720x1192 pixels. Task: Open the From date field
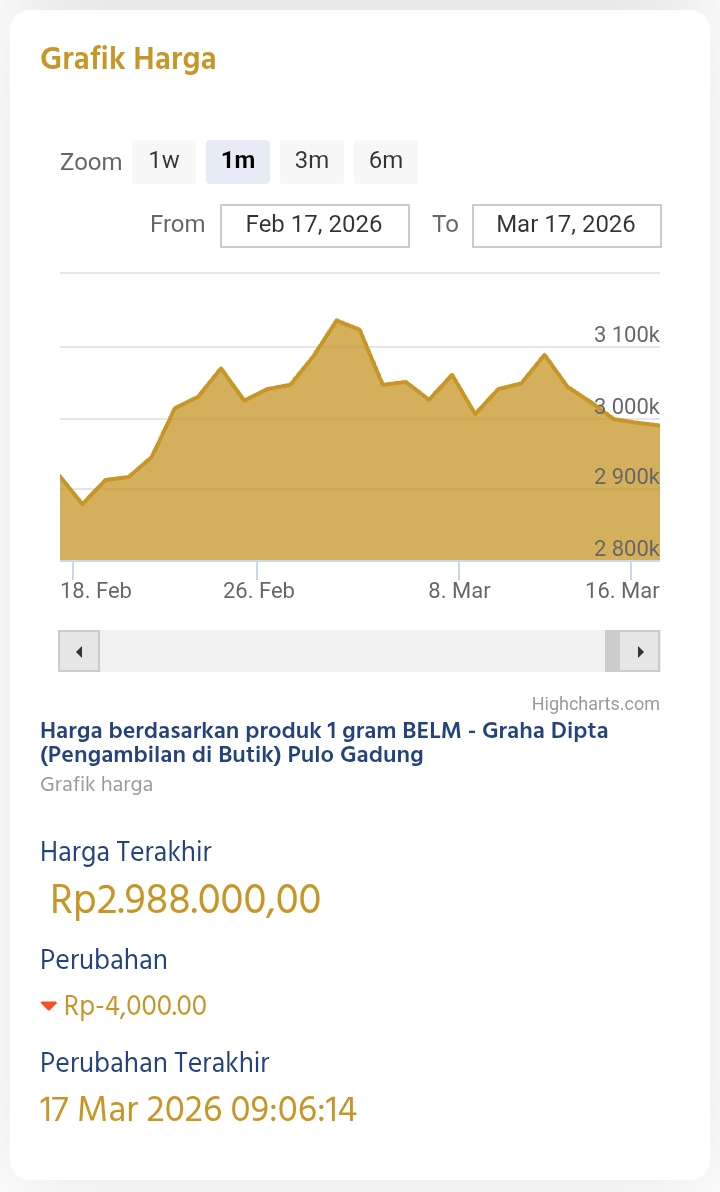point(314,225)
